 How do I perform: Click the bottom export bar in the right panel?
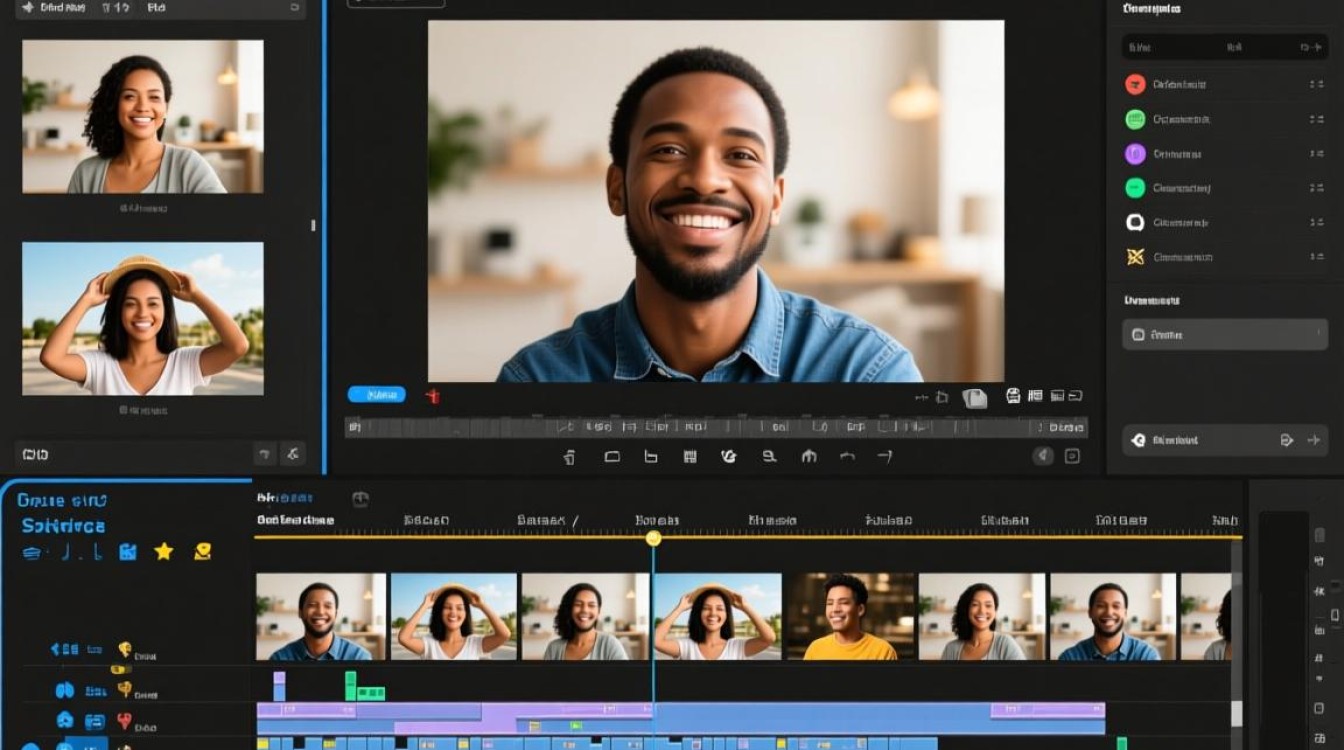[x=1225, y=440]
